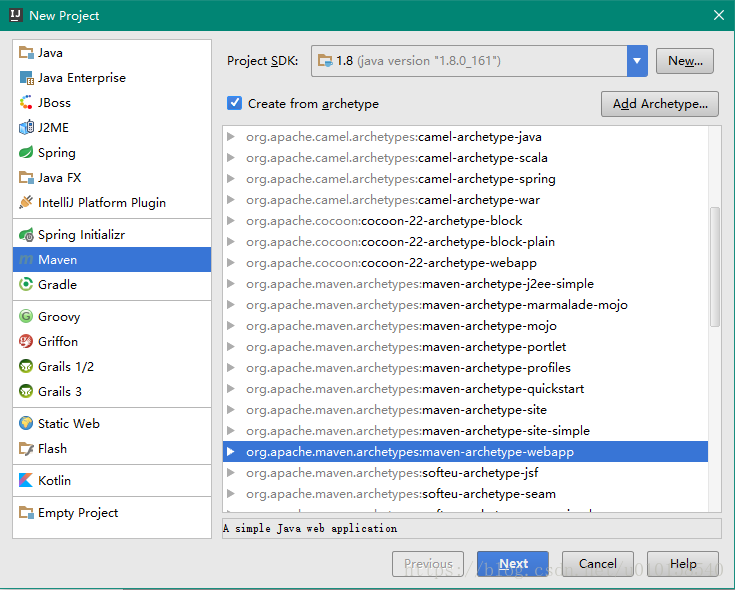
Task: Click the Java Enterprise icon
Action: tap(26, 77)
